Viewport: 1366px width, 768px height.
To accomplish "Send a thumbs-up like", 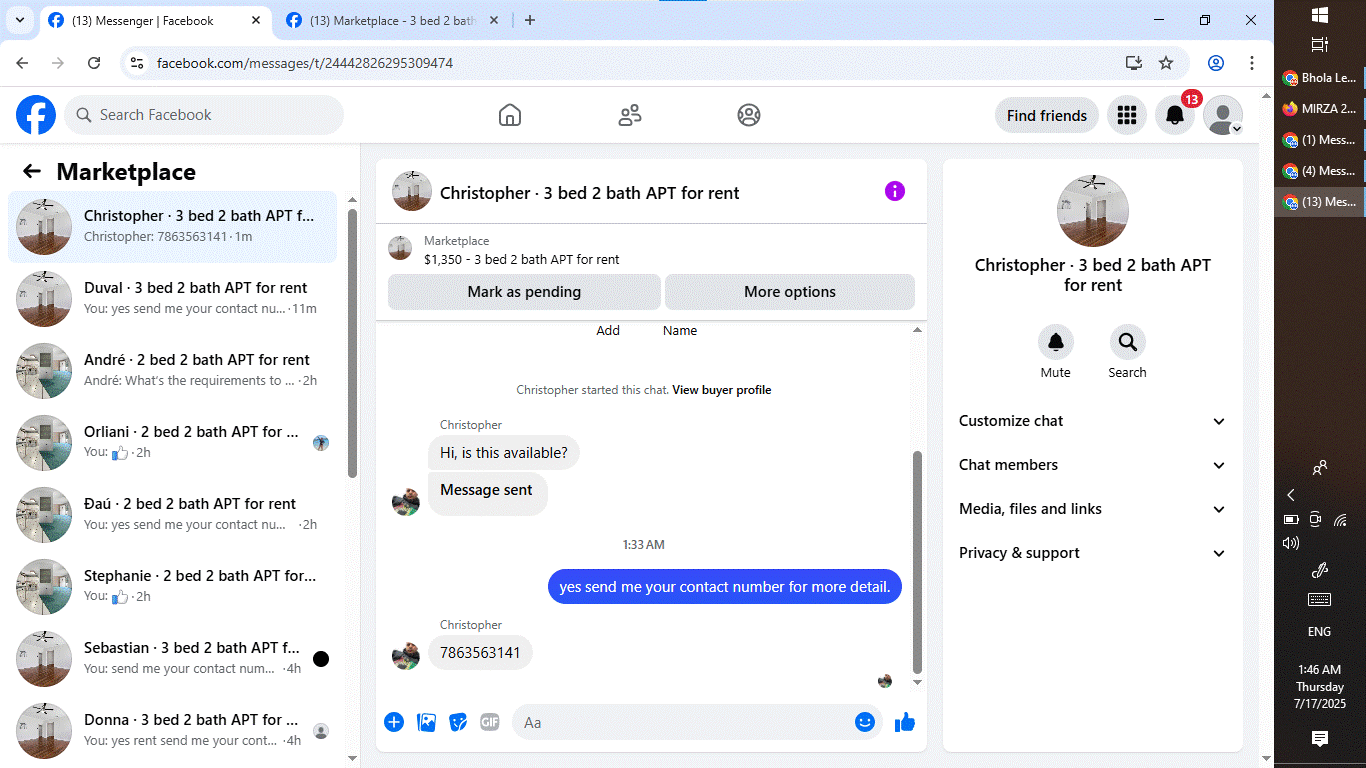I will [x=905, y=722].
